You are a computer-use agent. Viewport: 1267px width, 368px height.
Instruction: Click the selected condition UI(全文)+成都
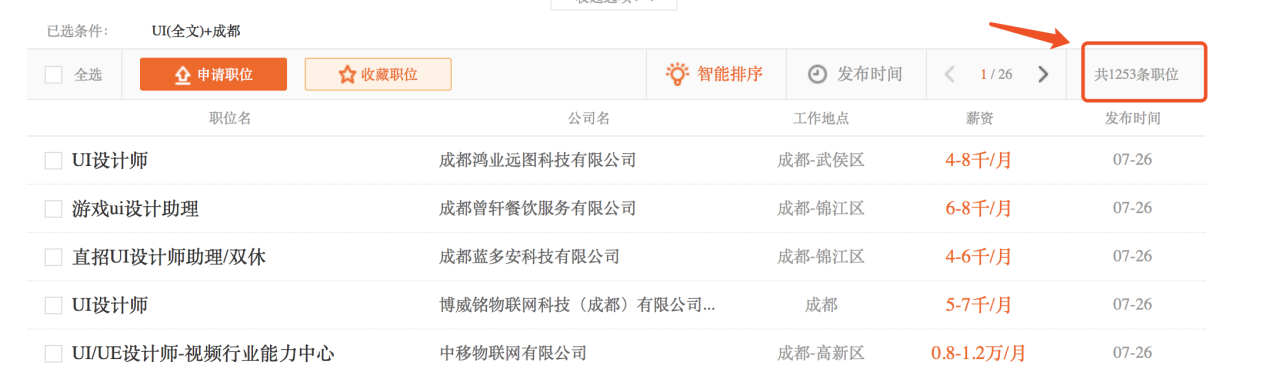click(196, 31)
